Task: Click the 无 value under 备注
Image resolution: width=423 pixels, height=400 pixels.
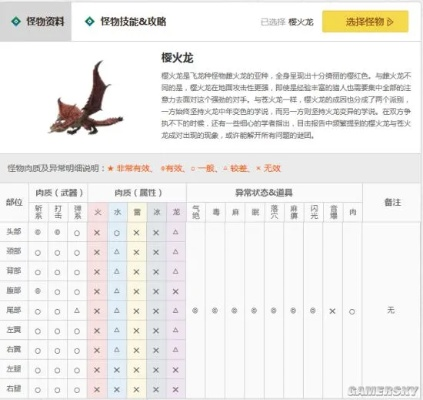Action: [391, 310]
